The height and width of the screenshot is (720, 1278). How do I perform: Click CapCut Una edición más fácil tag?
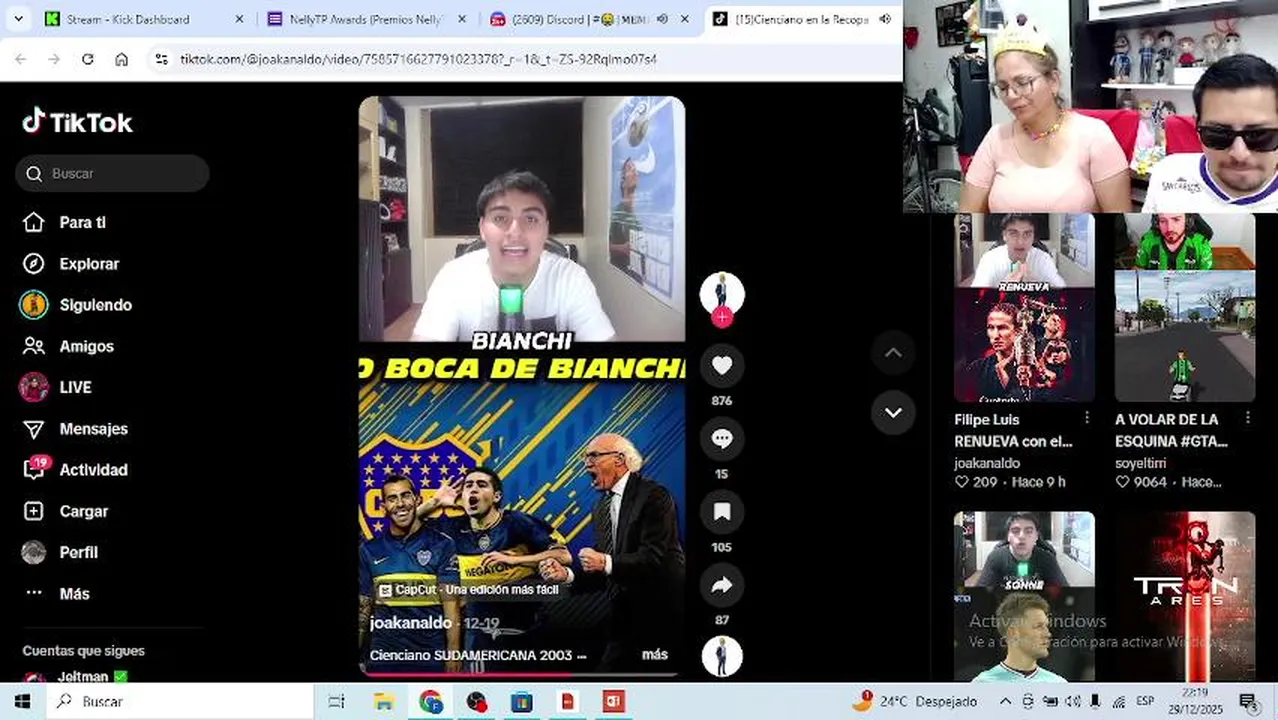click(x=468, y=590)
